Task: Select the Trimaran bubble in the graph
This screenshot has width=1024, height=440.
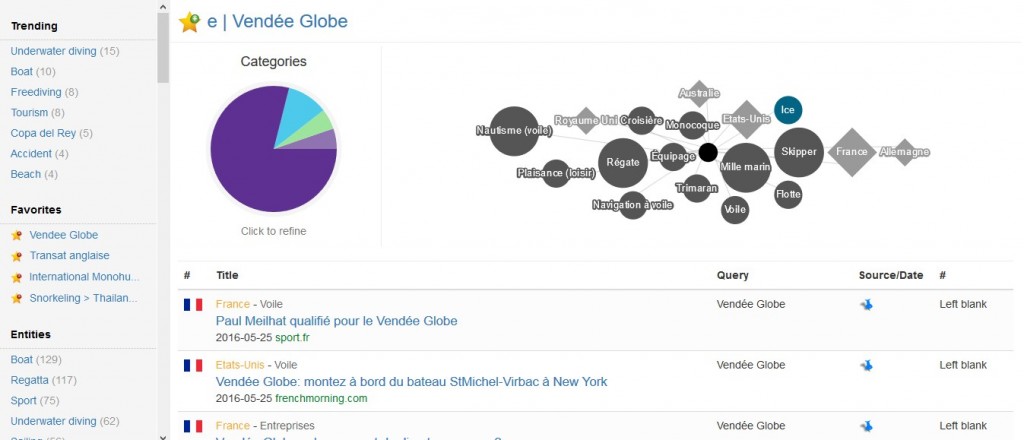Action: tap(697, 189)
